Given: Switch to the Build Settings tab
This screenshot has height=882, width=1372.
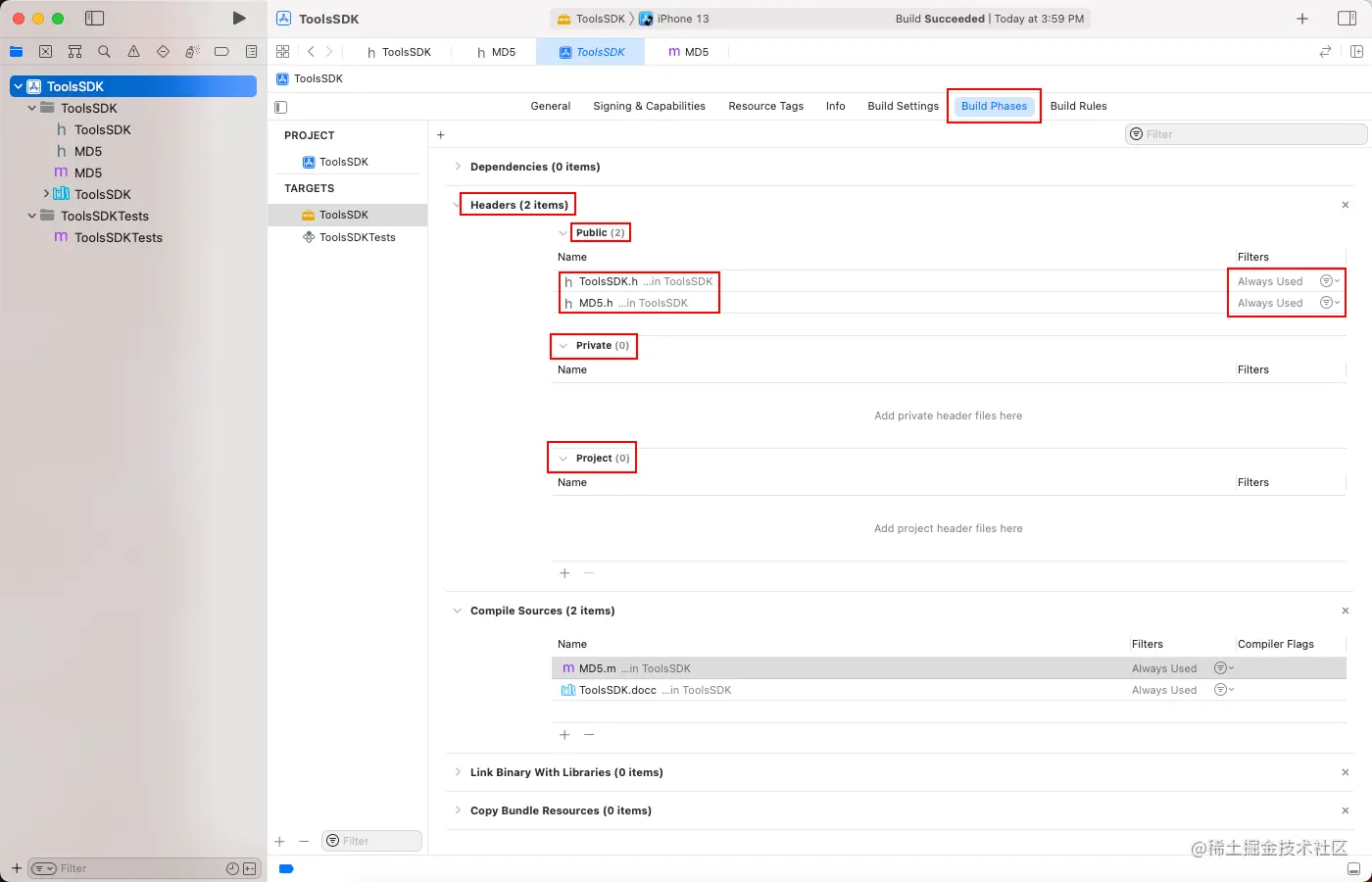Looking at the screenshot, I should (x=904, y=106).
